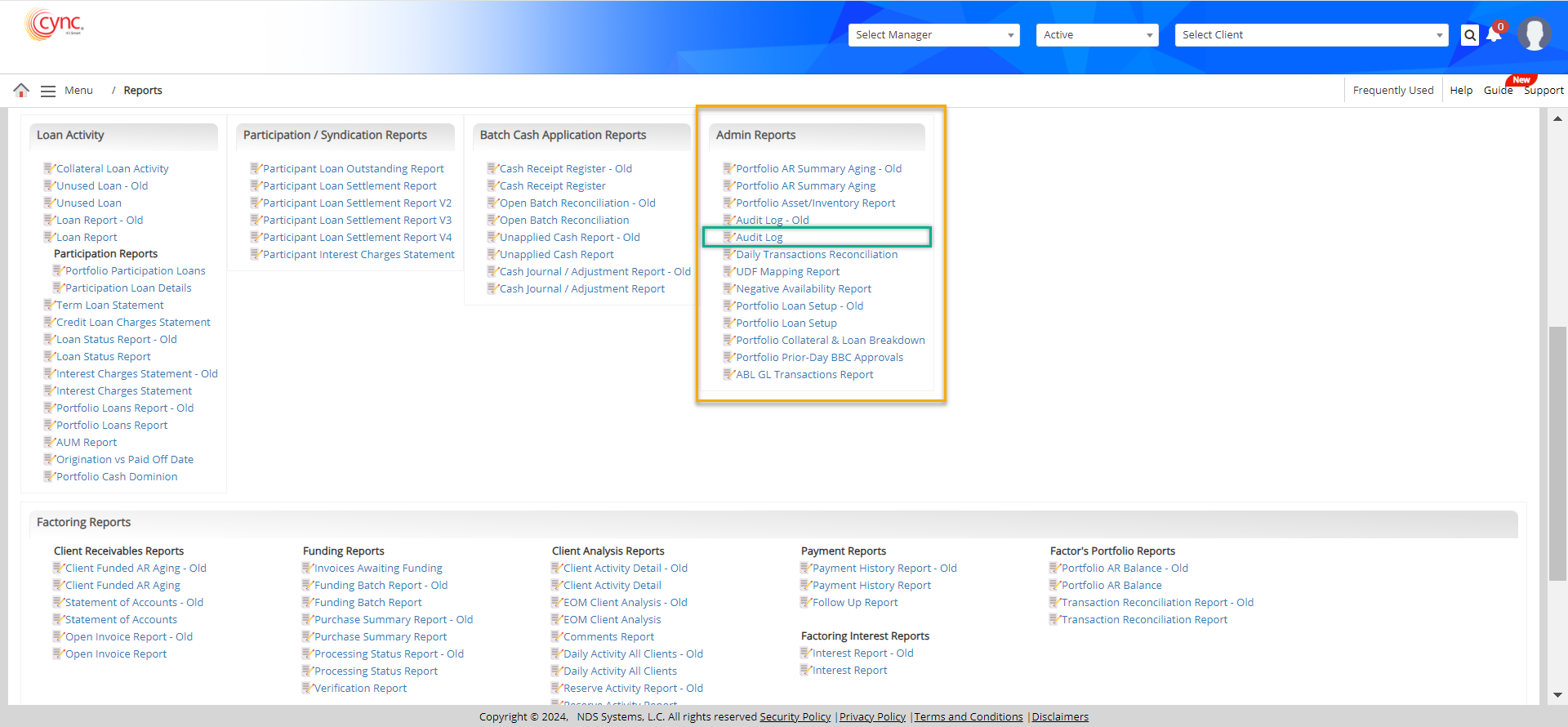The height and width of the screenshot is (727, 1568).
Task: Open the Support menu item
Action: click(1543, 91)
